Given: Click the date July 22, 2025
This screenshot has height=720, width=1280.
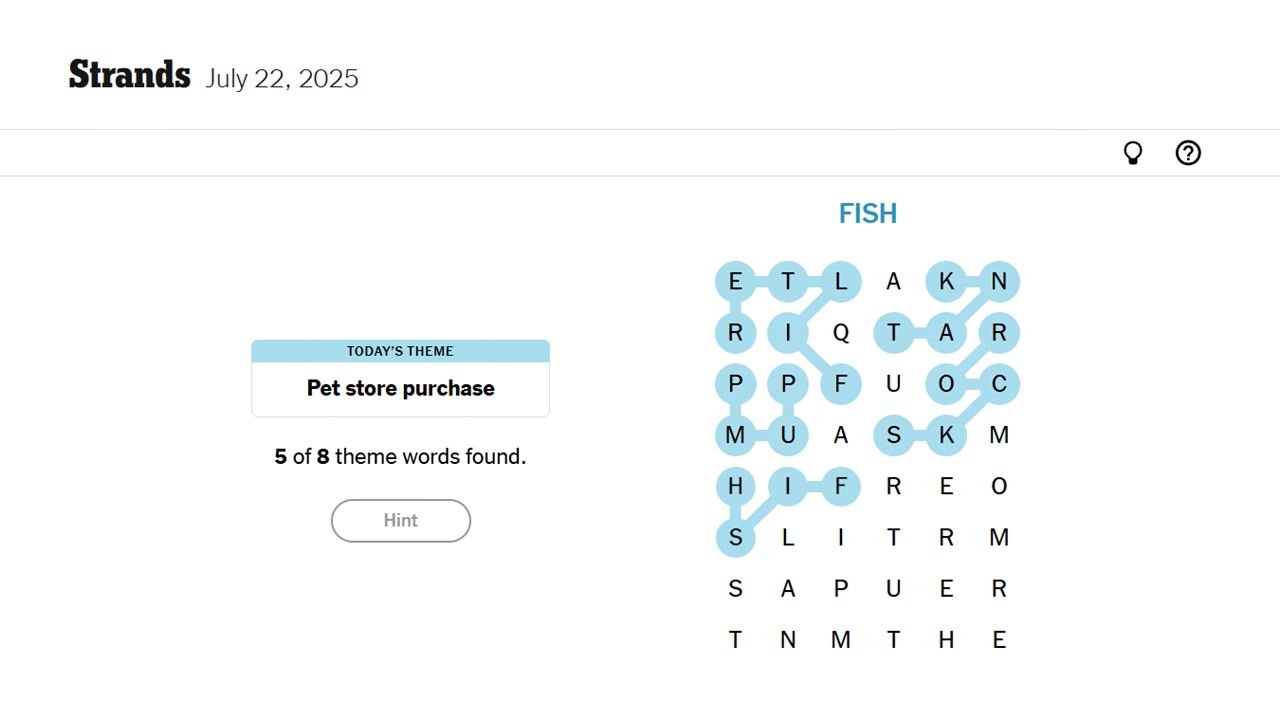Looking at the screenshot, I should (282, 79).
